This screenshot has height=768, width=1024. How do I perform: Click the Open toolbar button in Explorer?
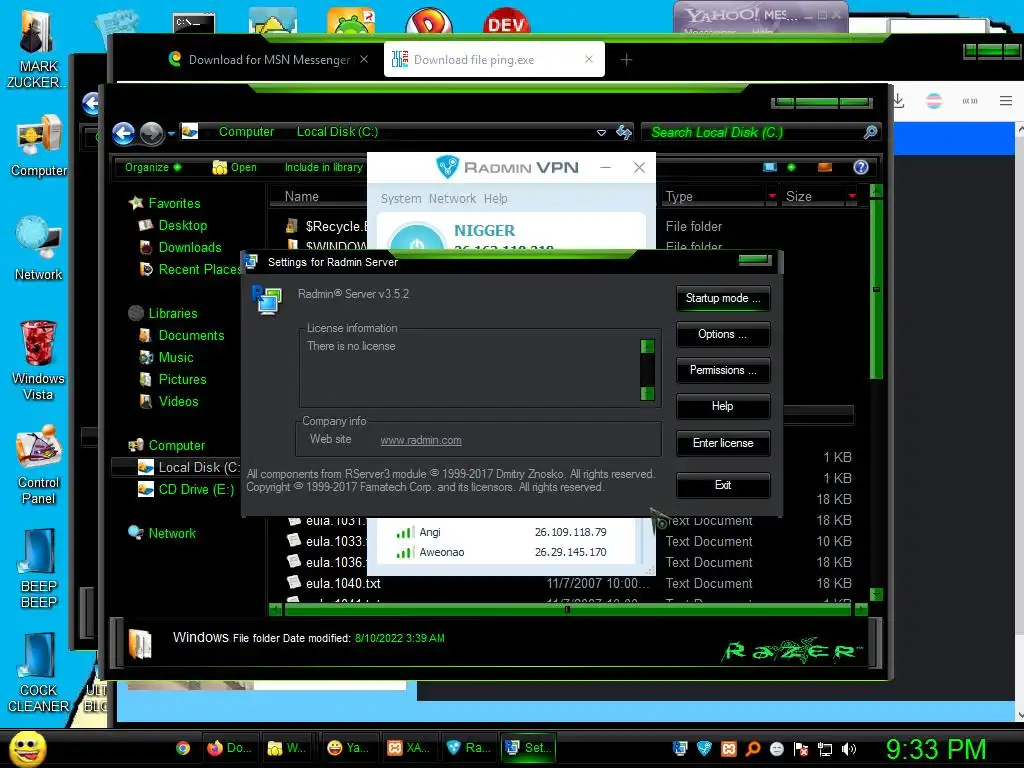pyautogui.click(x=235, y=167)
